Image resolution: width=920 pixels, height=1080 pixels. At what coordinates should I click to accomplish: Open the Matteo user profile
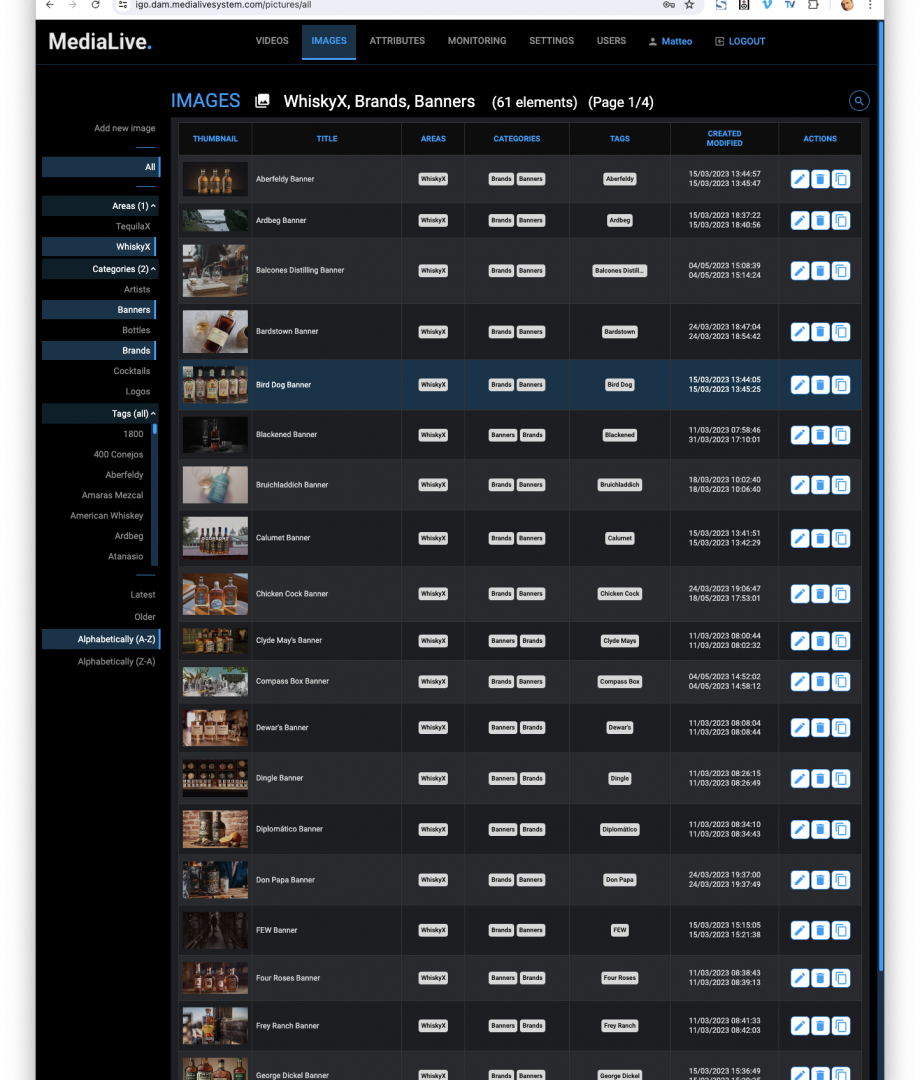[x=671, y=42]
